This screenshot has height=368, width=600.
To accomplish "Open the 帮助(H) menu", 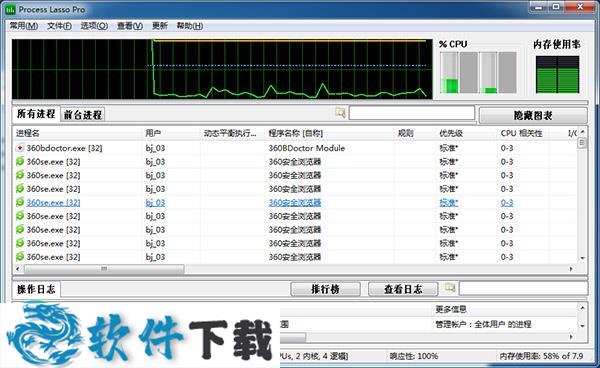I will click(189, 26).
